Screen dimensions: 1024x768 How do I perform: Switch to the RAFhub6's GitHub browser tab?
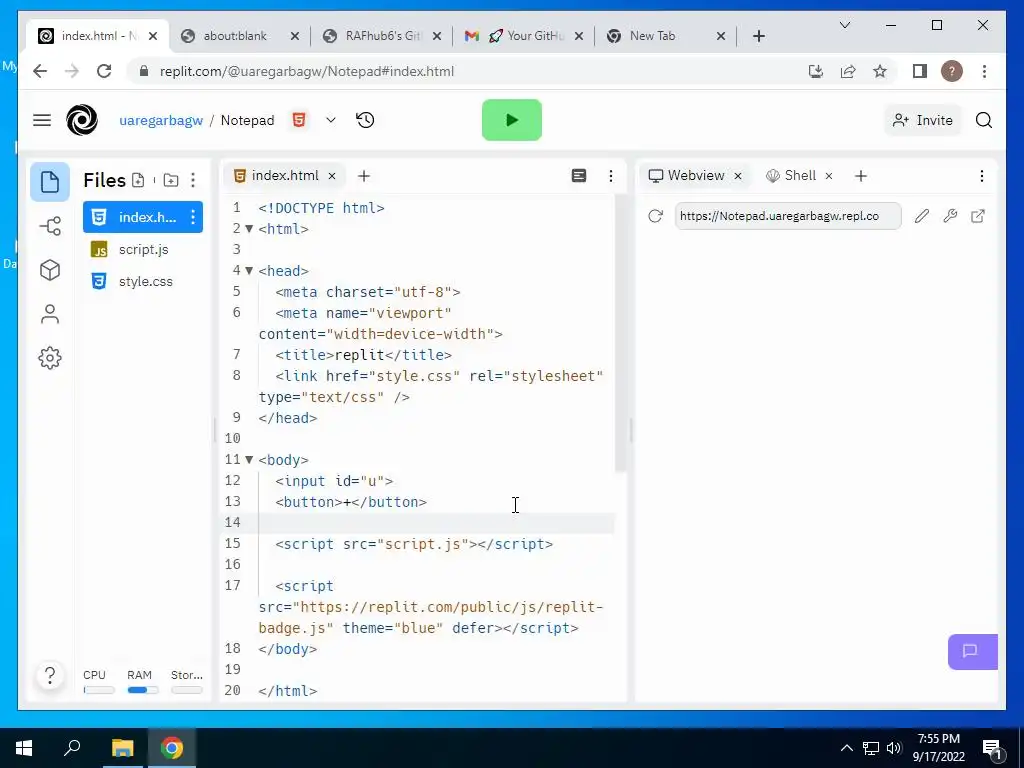(383, 36)
